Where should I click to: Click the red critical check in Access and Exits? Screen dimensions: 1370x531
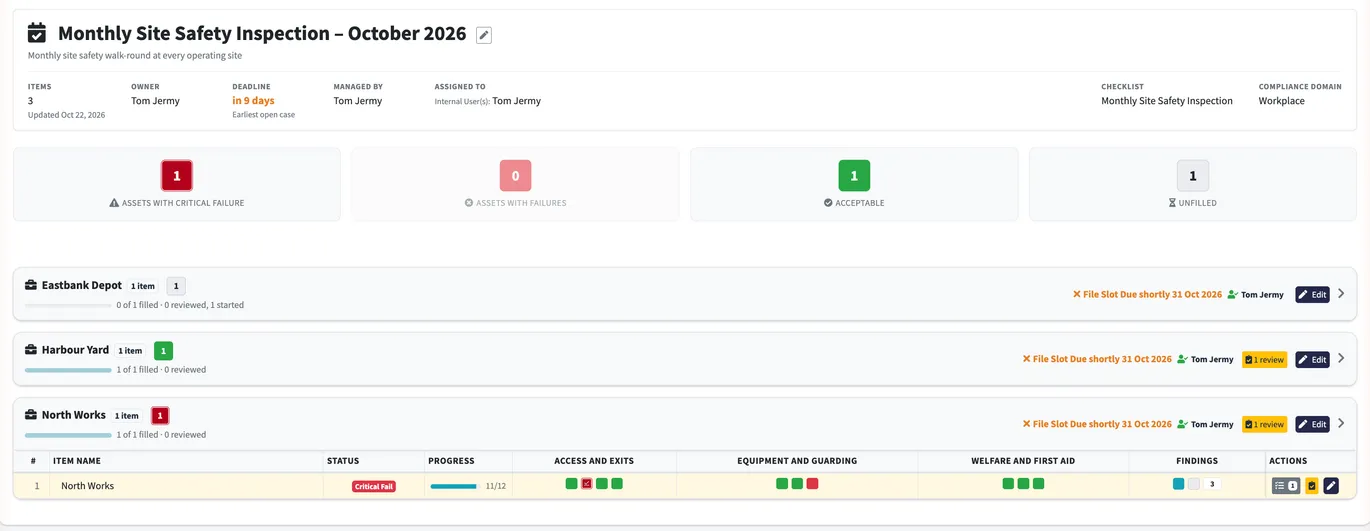pos(587,484)
